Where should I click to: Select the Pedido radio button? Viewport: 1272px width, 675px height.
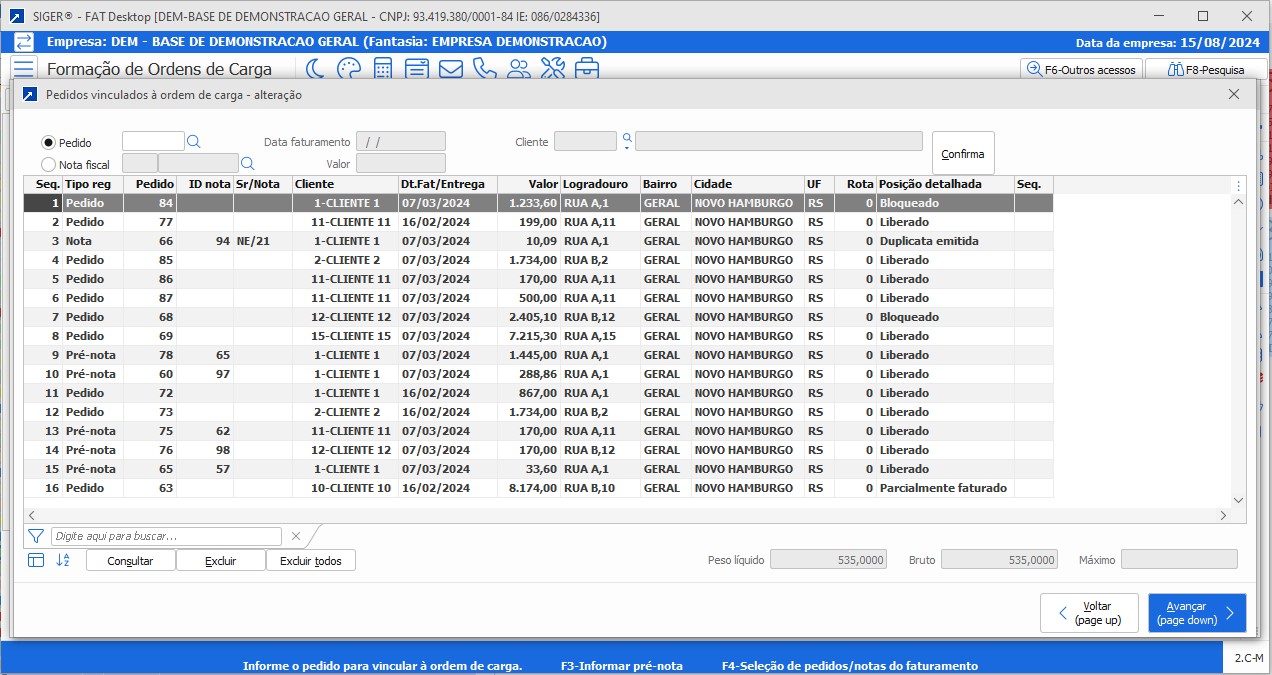(x=48, y=143)
